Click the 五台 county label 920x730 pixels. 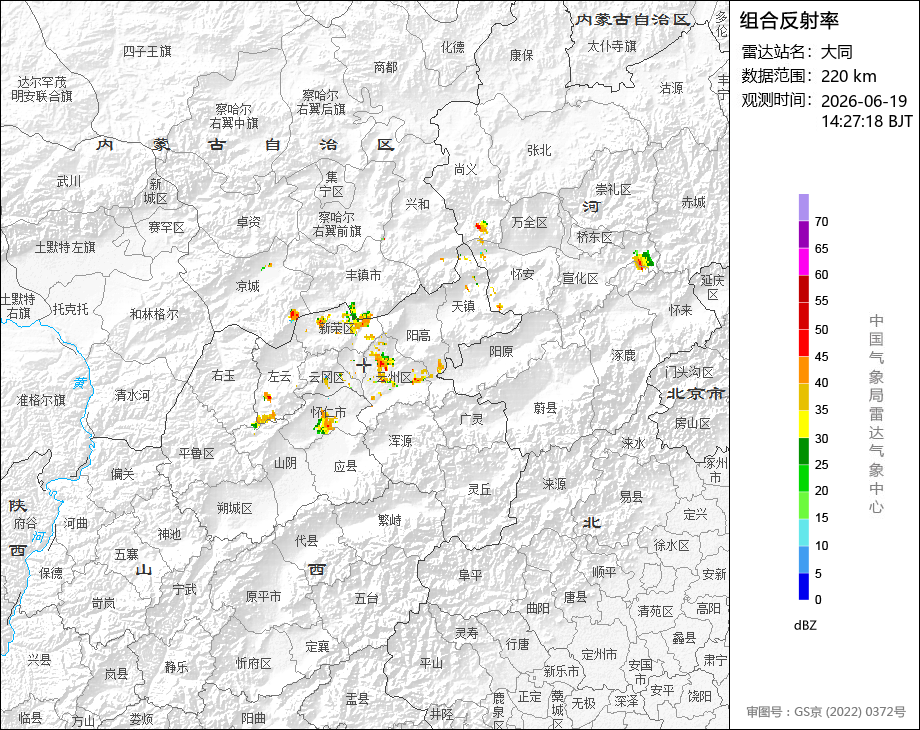tap(366, 598)
